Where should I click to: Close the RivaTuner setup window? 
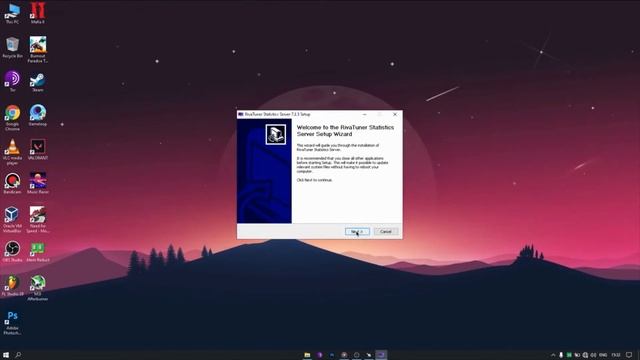[x=395, y=114]
